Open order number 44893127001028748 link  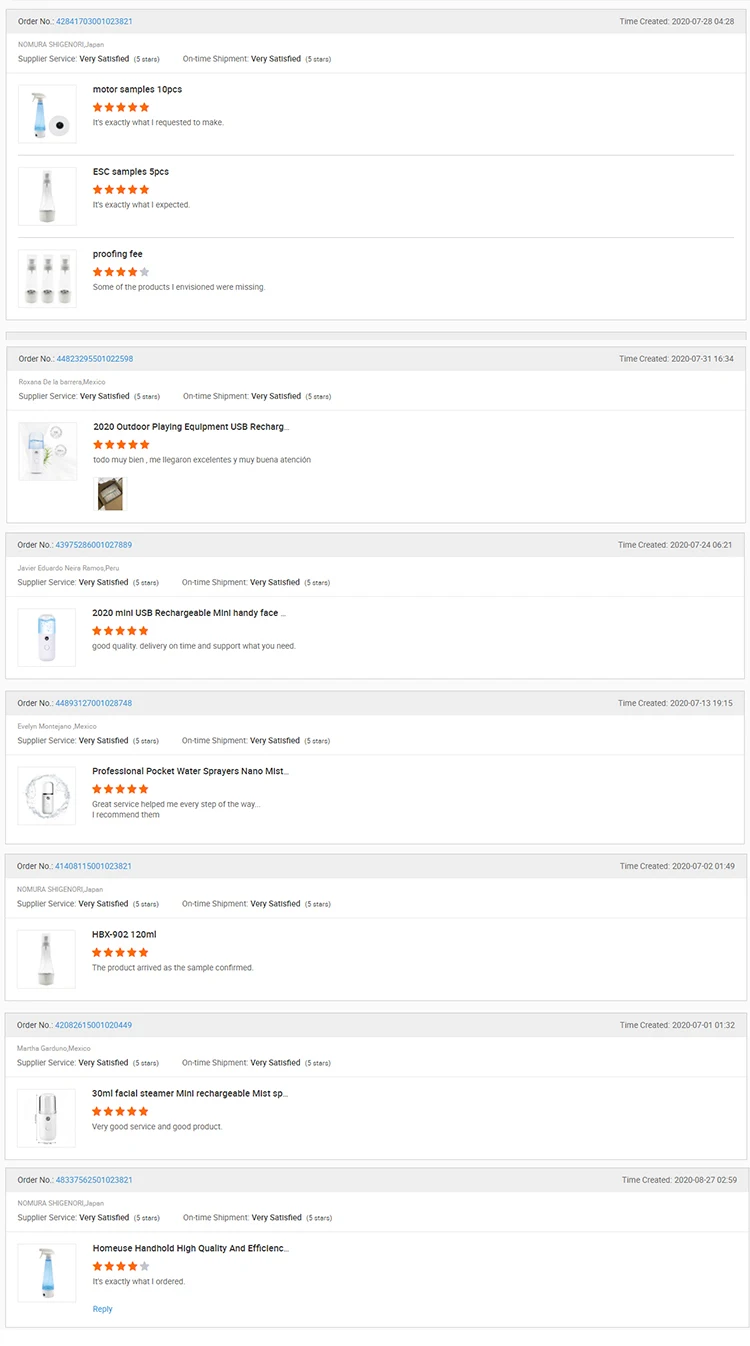(94, 703)
